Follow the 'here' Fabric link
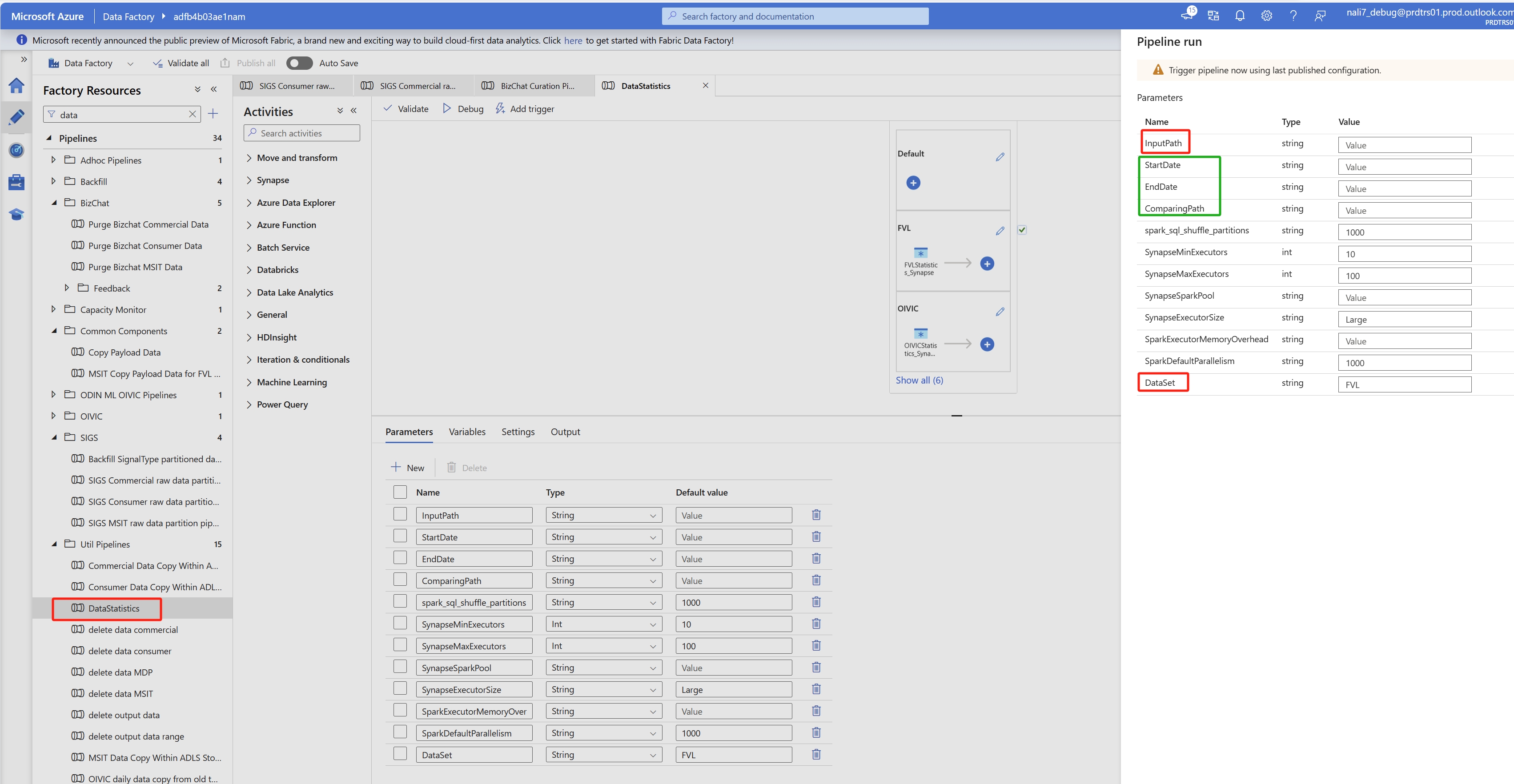1514x784 pixels. point(573,40)
